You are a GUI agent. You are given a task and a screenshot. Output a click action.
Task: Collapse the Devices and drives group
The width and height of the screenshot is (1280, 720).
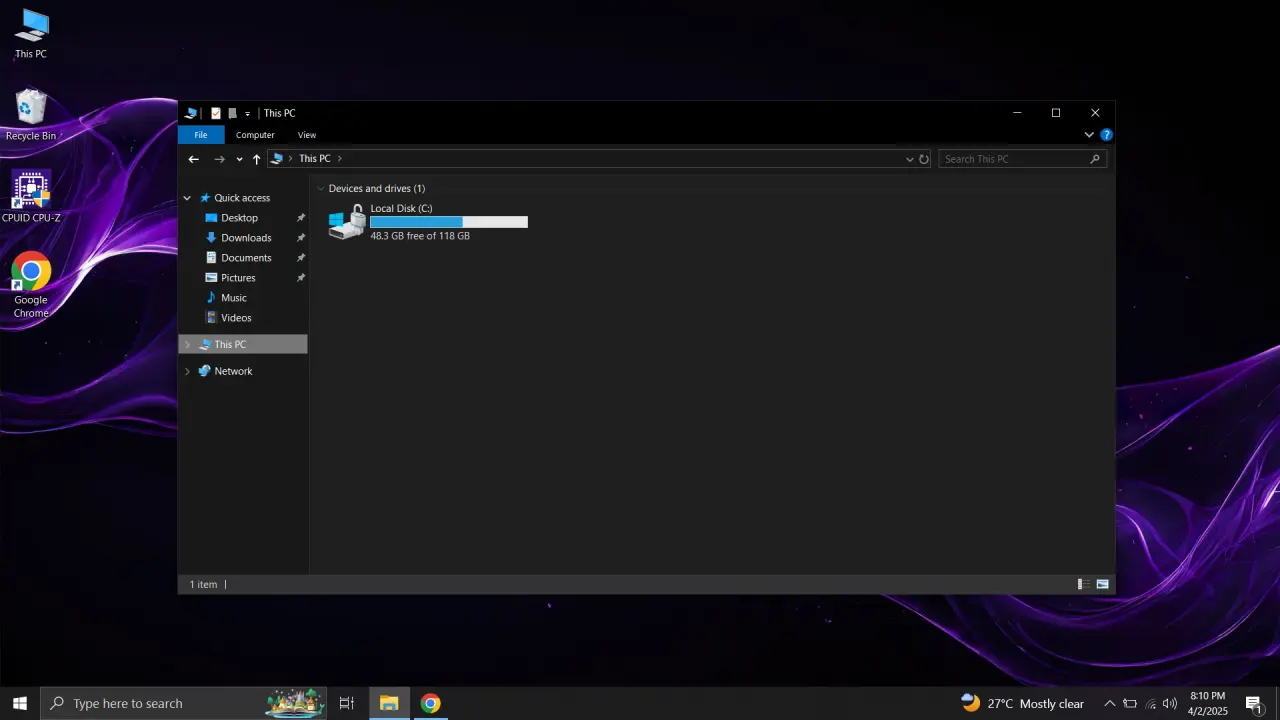click(321, 189)
